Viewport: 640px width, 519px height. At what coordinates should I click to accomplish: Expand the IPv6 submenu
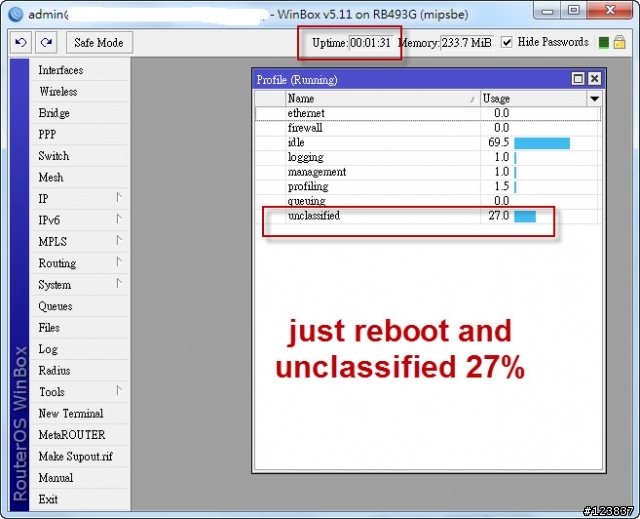[80, 220]
